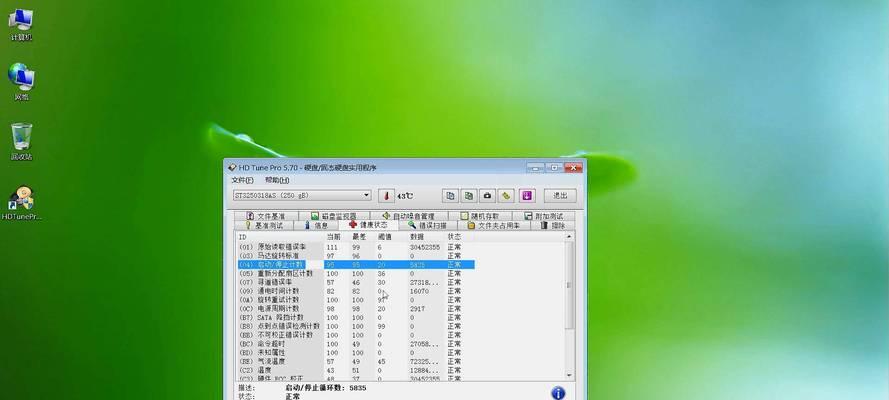The width and height of the screenshot is (889, 400).
Task: Click the attribute list scroll-up arrow
Action: pyautogui.click(x=569, y=237)
